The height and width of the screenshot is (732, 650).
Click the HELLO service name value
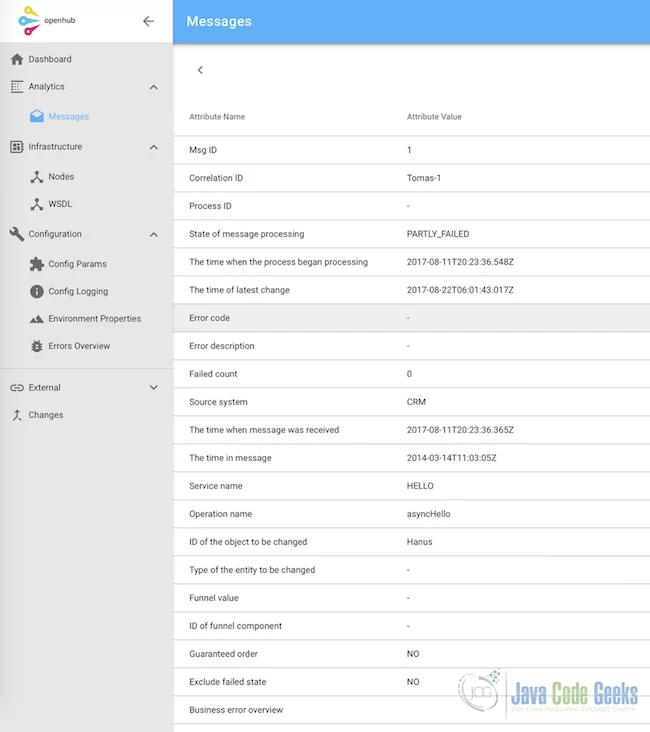point(420,486)
